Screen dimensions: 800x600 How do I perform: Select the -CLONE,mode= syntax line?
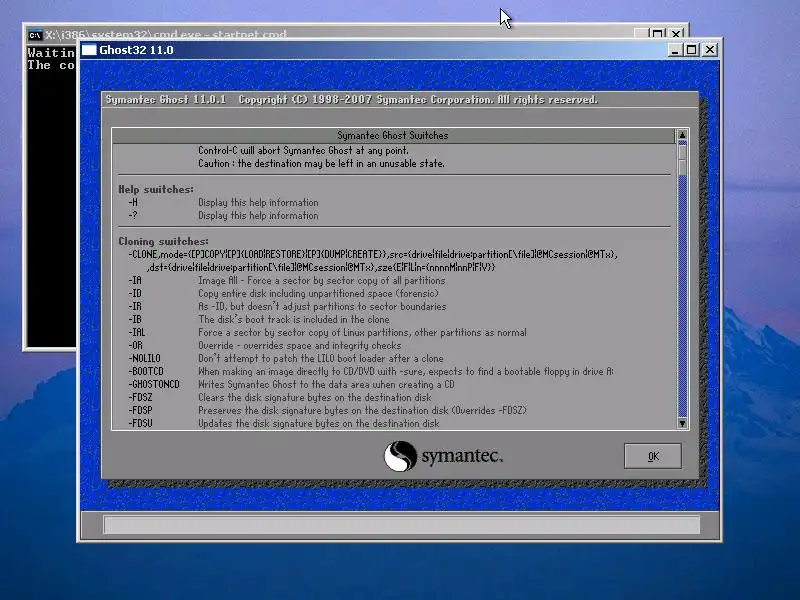pyautogui.click(x=373, y=255)
